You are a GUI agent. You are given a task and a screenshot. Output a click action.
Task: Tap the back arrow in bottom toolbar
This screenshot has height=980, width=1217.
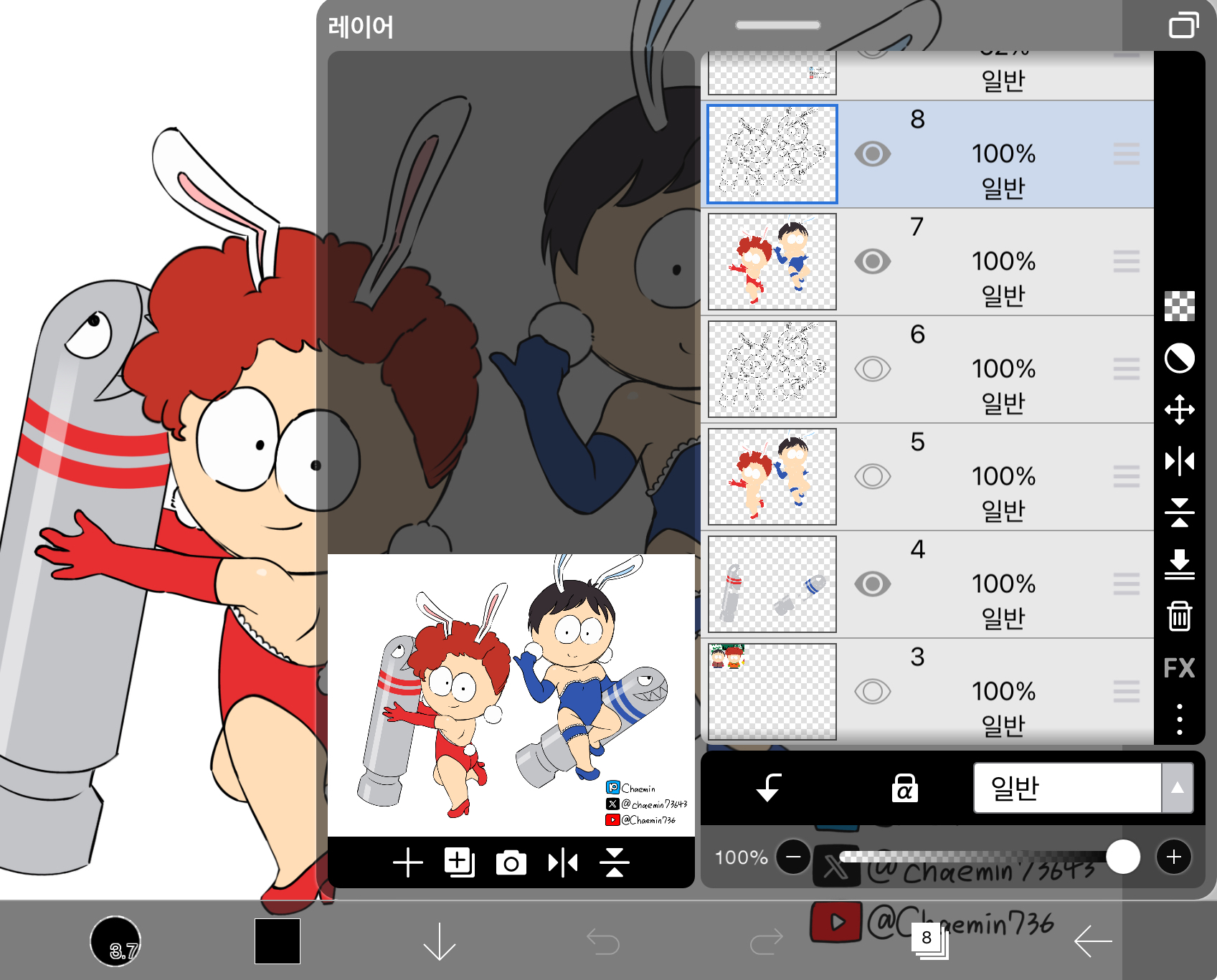pos(1092,941)
